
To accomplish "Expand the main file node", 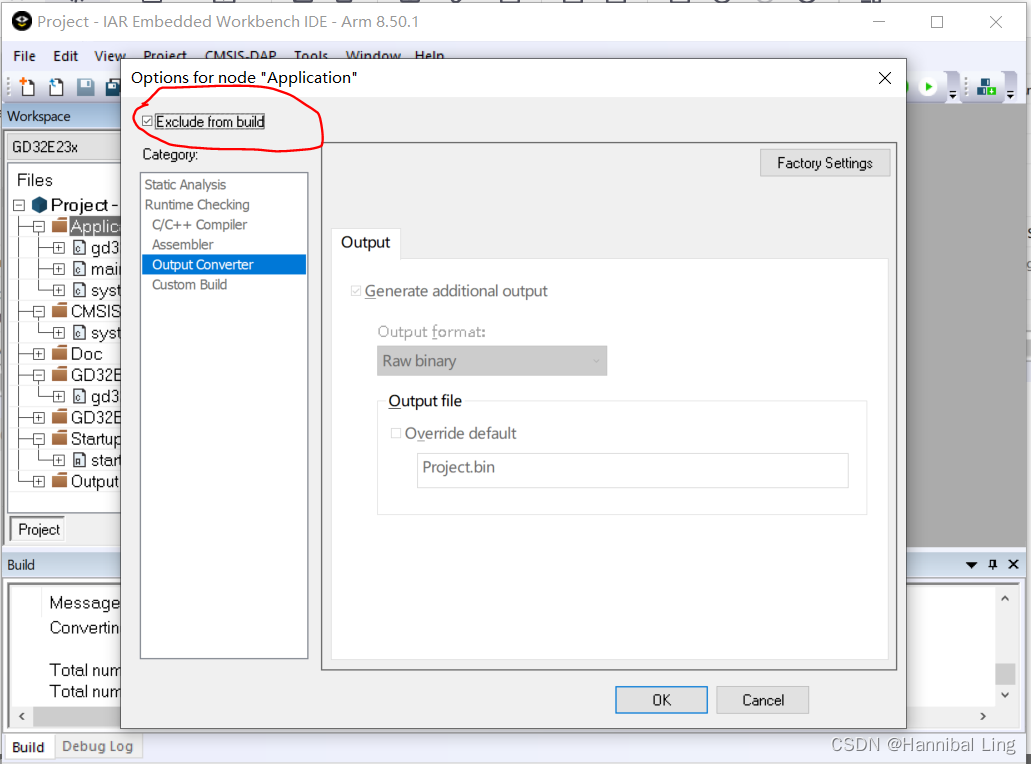I will coord(59,270).
